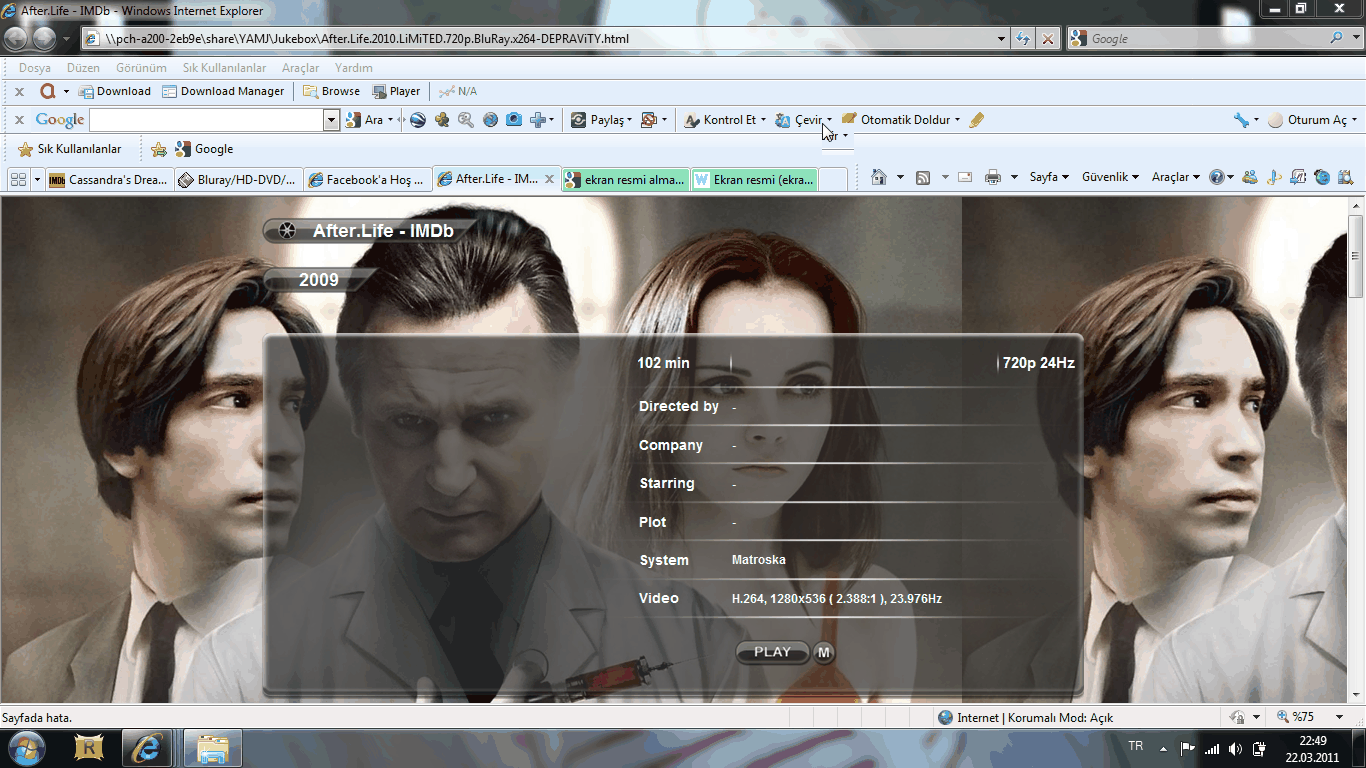Click the RSS feeds icon
Image resolution: width=1366 pixels, height=768 pixels.
click(923, 177)
